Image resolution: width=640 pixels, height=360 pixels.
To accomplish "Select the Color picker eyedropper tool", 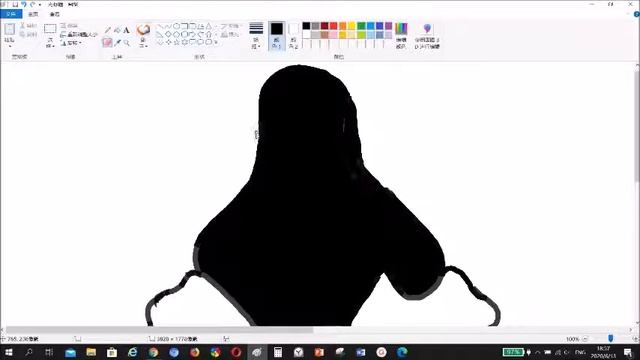I will pos(118,42).
